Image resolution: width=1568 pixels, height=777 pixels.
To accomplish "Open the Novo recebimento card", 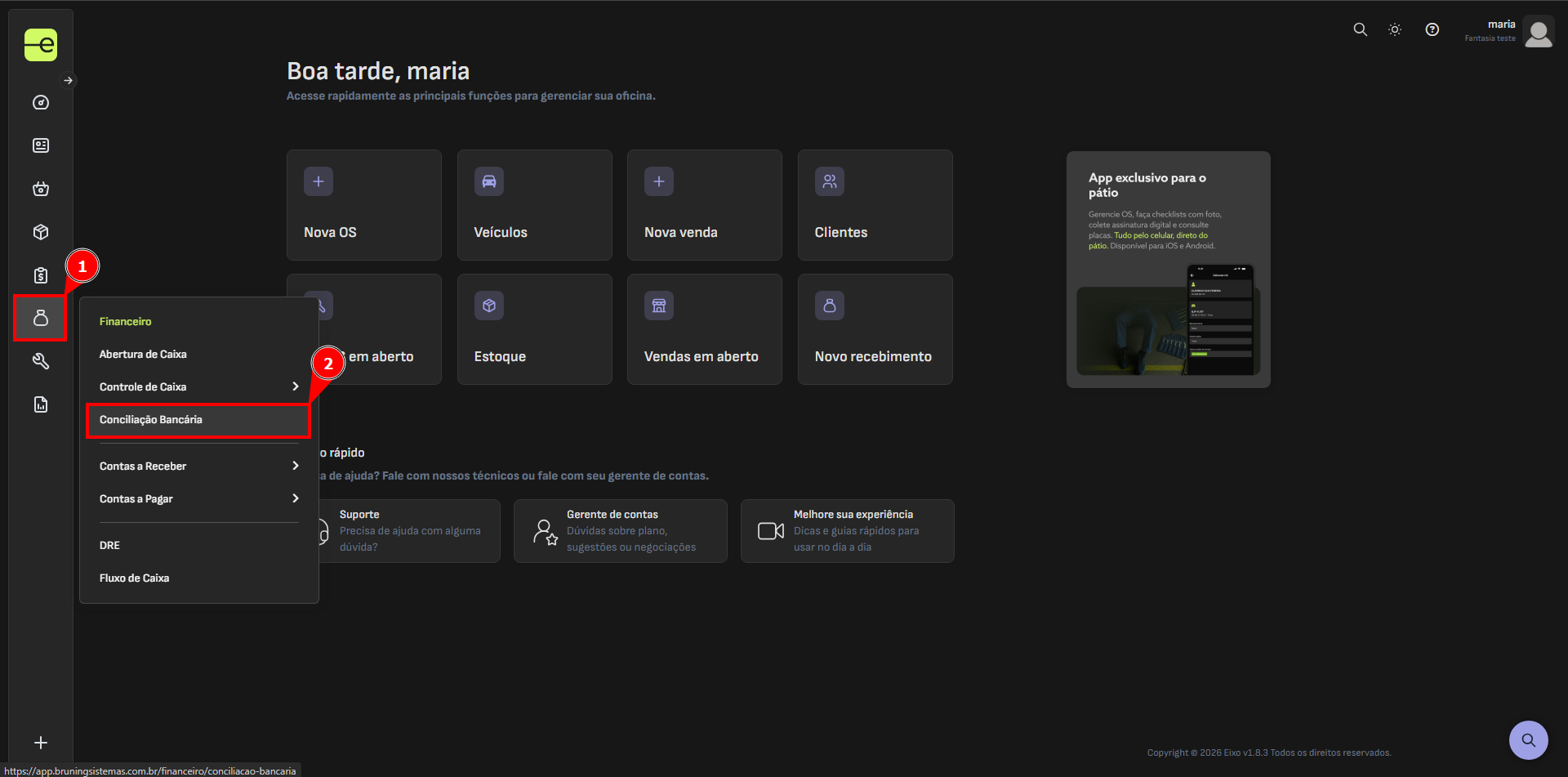I will [x=875, y=329].
